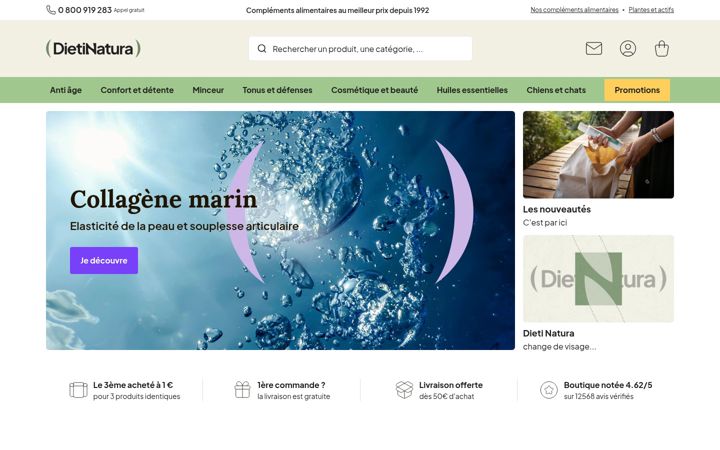Click into the product search field
Screen dimensions: 720x450
360,49
